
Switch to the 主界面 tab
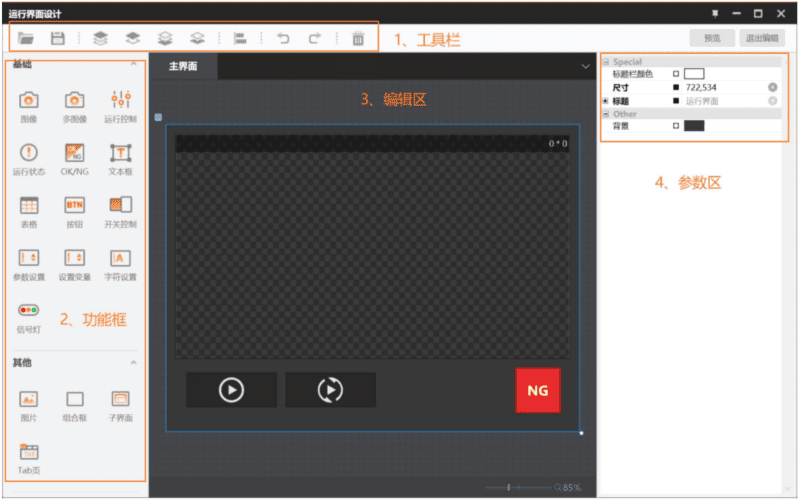point(183,66)
